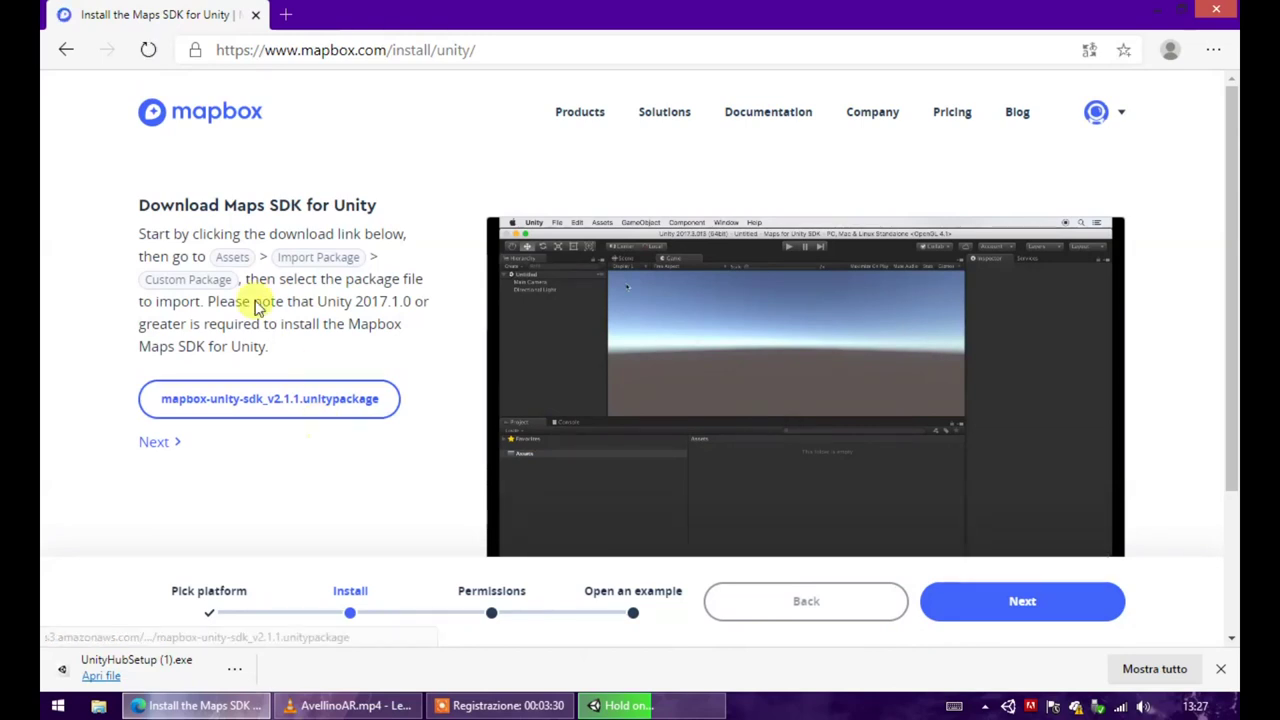Select the Open an example step
The width and height of the screenshot is (1280, 720).
coord(633,591)
